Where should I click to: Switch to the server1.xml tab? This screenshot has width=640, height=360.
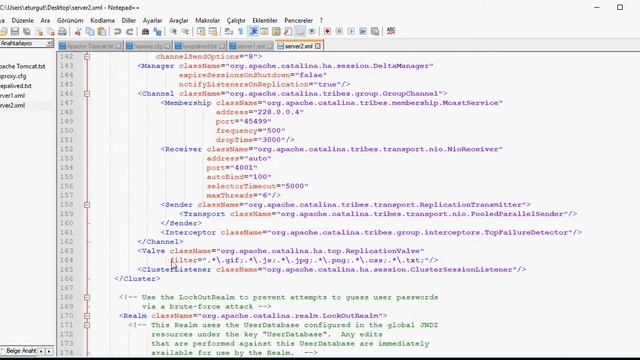250,46
